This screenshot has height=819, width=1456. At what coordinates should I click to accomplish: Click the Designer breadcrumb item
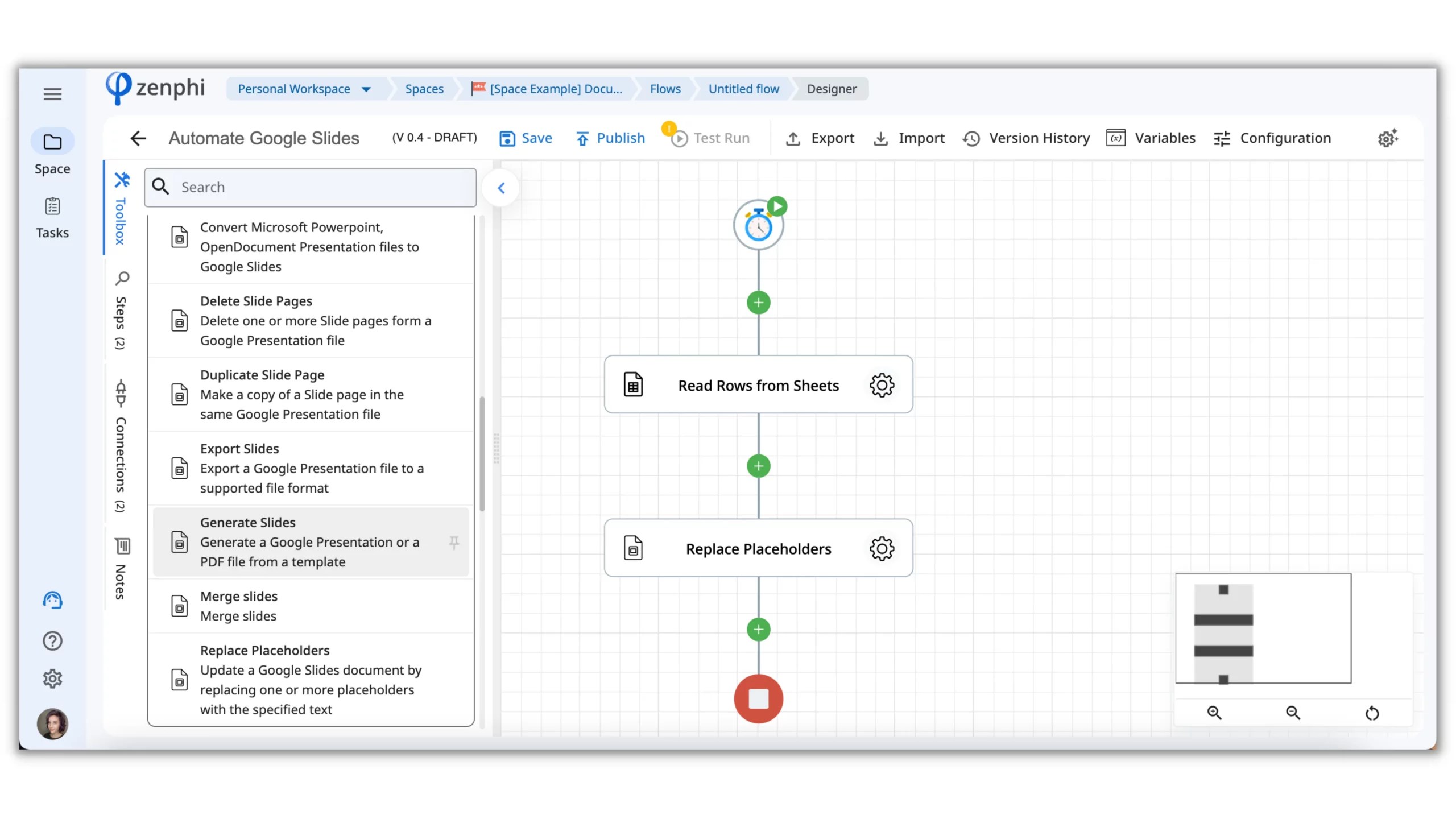point(831,89)
